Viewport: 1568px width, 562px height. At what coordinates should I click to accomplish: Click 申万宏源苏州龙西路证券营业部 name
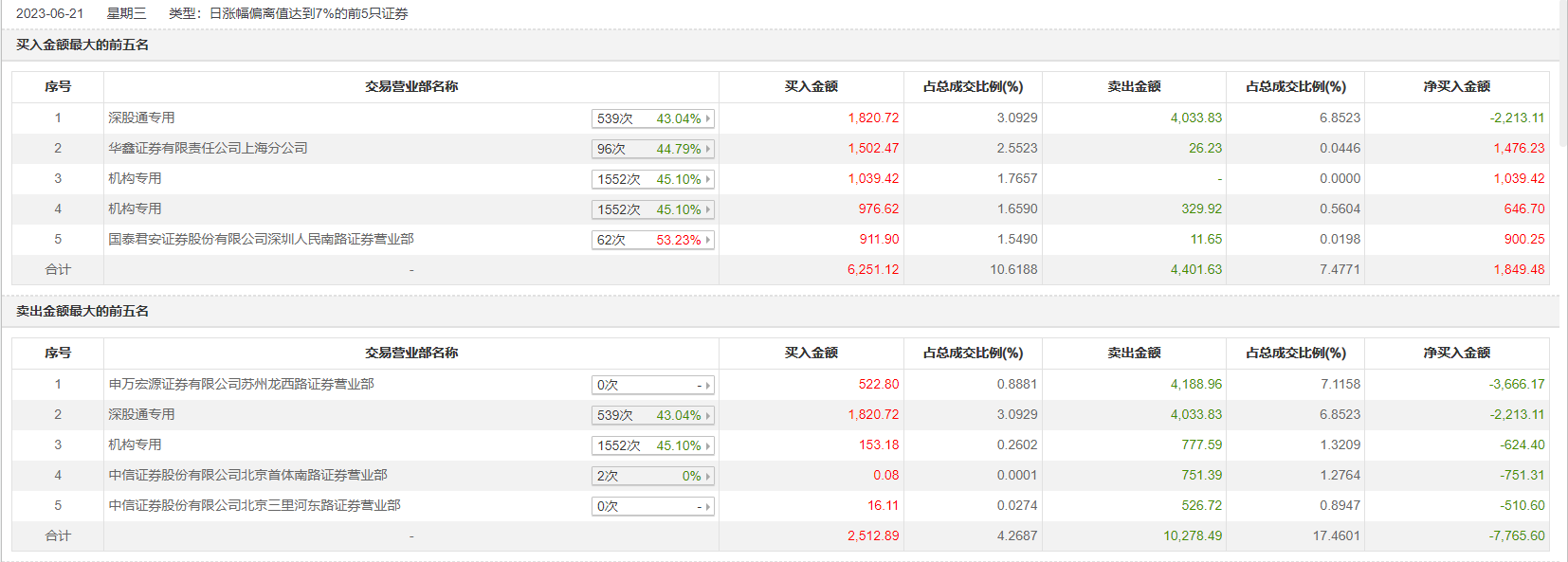(241, 384)
